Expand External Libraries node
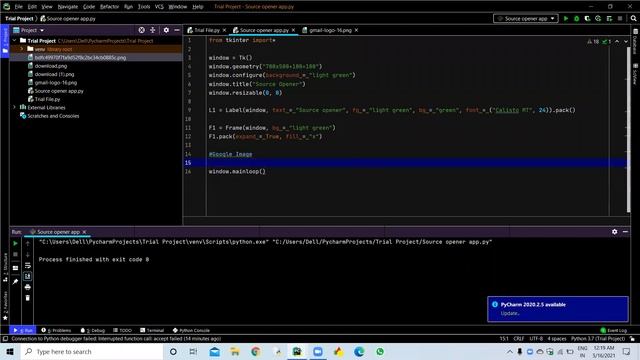The image size is (640, 360). pos(15,107)
